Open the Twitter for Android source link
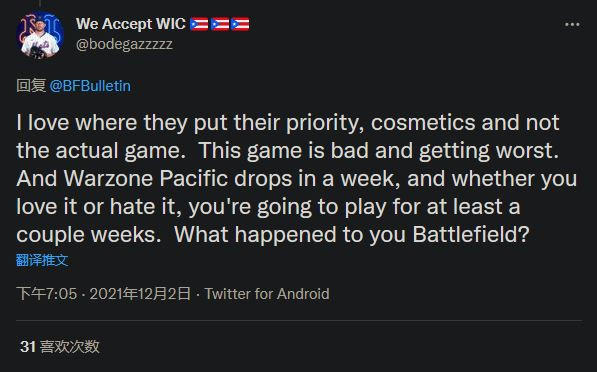597x372 pixels. [x=267, y=294]
